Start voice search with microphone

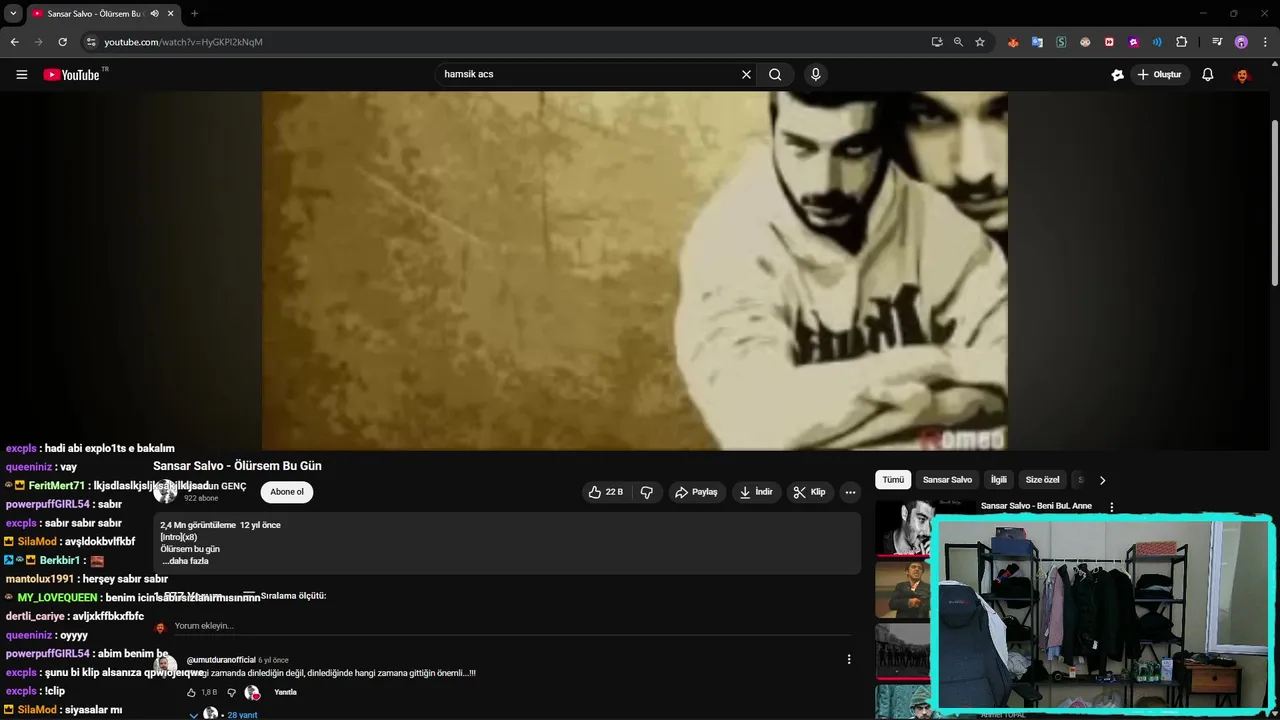pyautogui.click(x=816, y=74)
